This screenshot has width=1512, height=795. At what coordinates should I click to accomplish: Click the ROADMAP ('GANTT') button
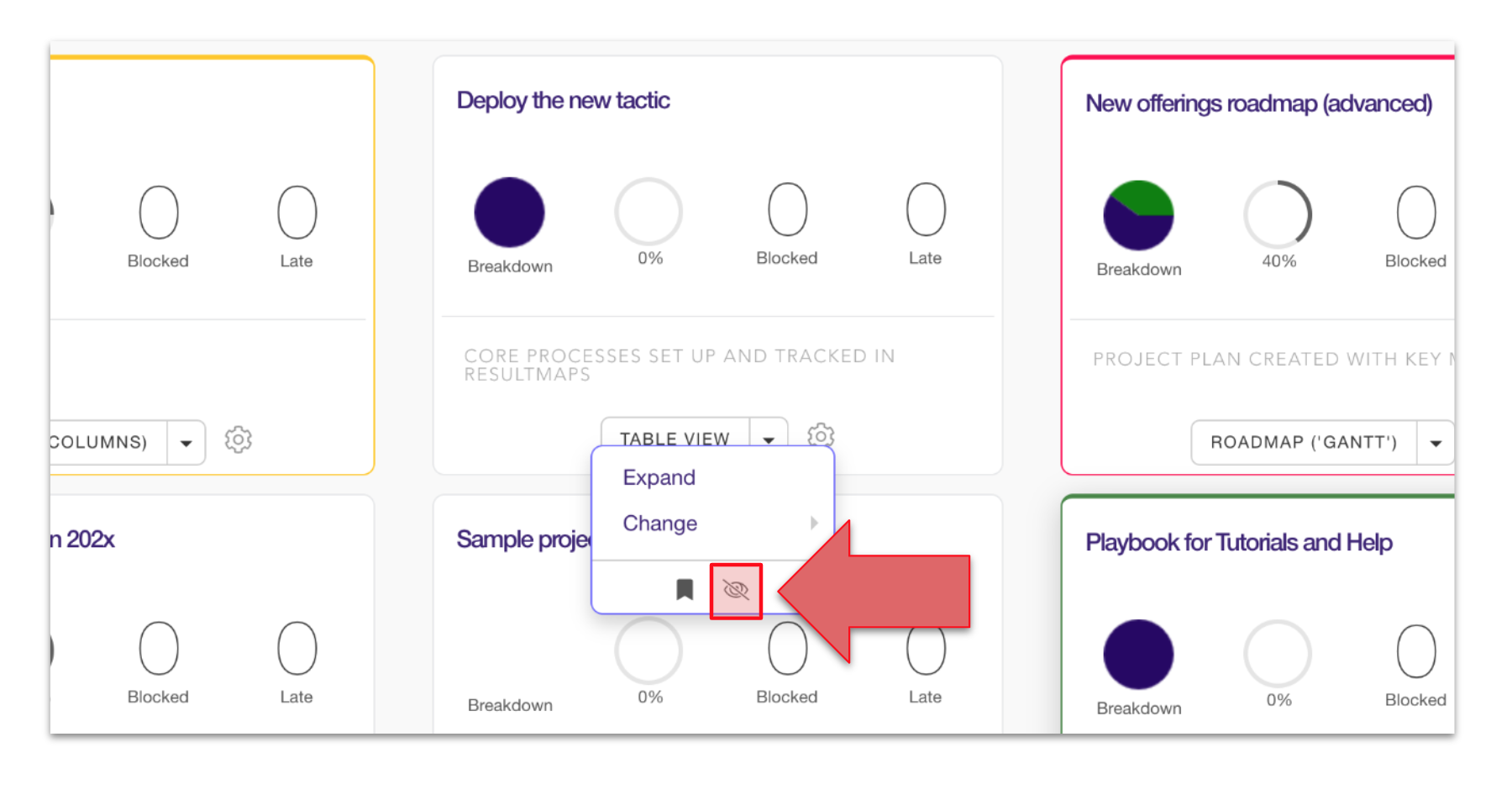tap(1304, 443)
